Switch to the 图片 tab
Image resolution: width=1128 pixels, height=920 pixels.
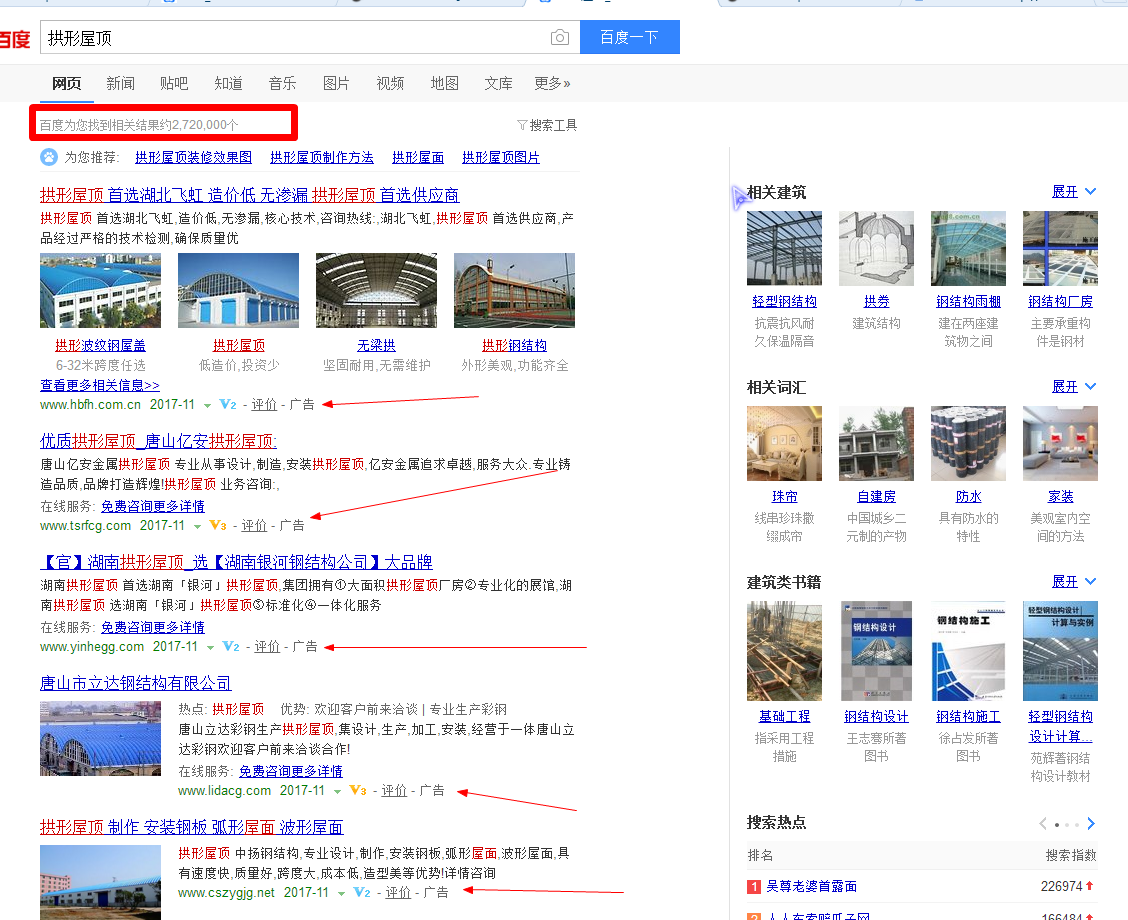(336, 83)
